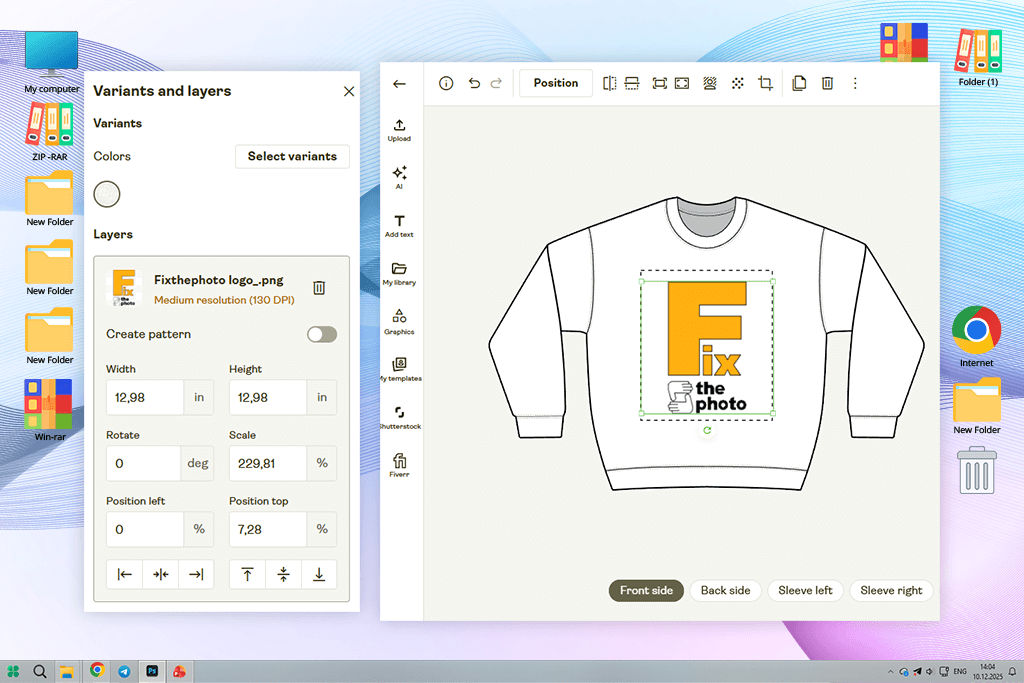Image resolution: width=1024 pixels, height=683 pixels.
Task: Fill the print area with design
Action: pyautogui.click(x=682, y=83)
